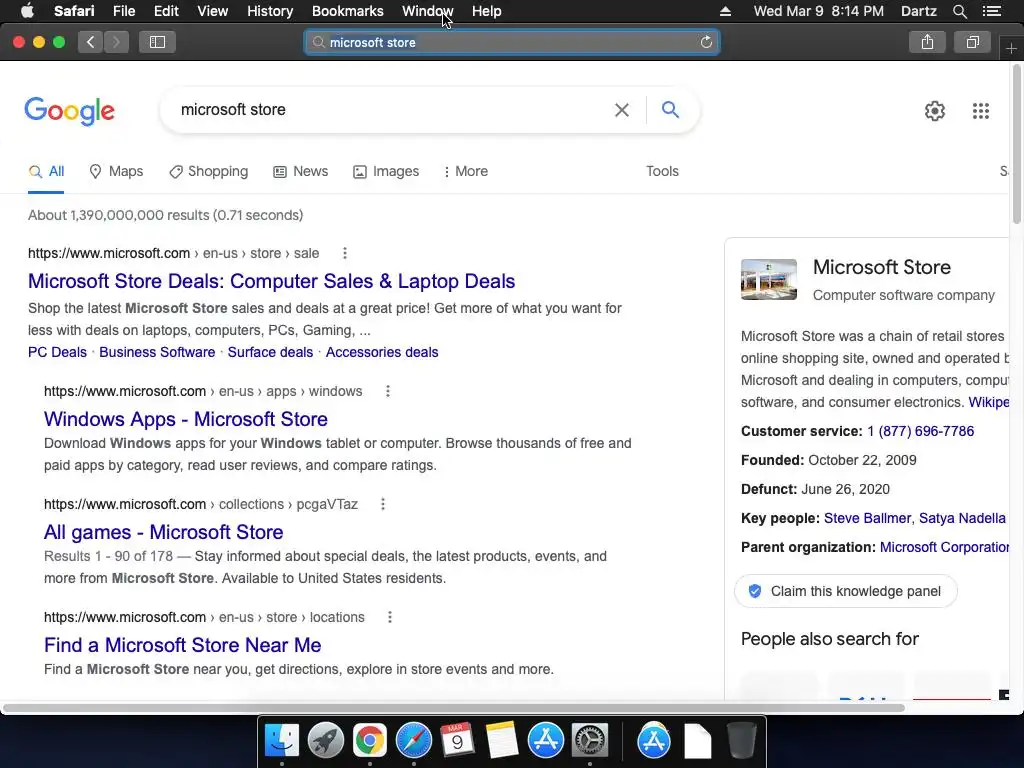Viewport: 1024px width, 768px height.
Task: Follow the Business Software sitelink
Action: [157, 352]
